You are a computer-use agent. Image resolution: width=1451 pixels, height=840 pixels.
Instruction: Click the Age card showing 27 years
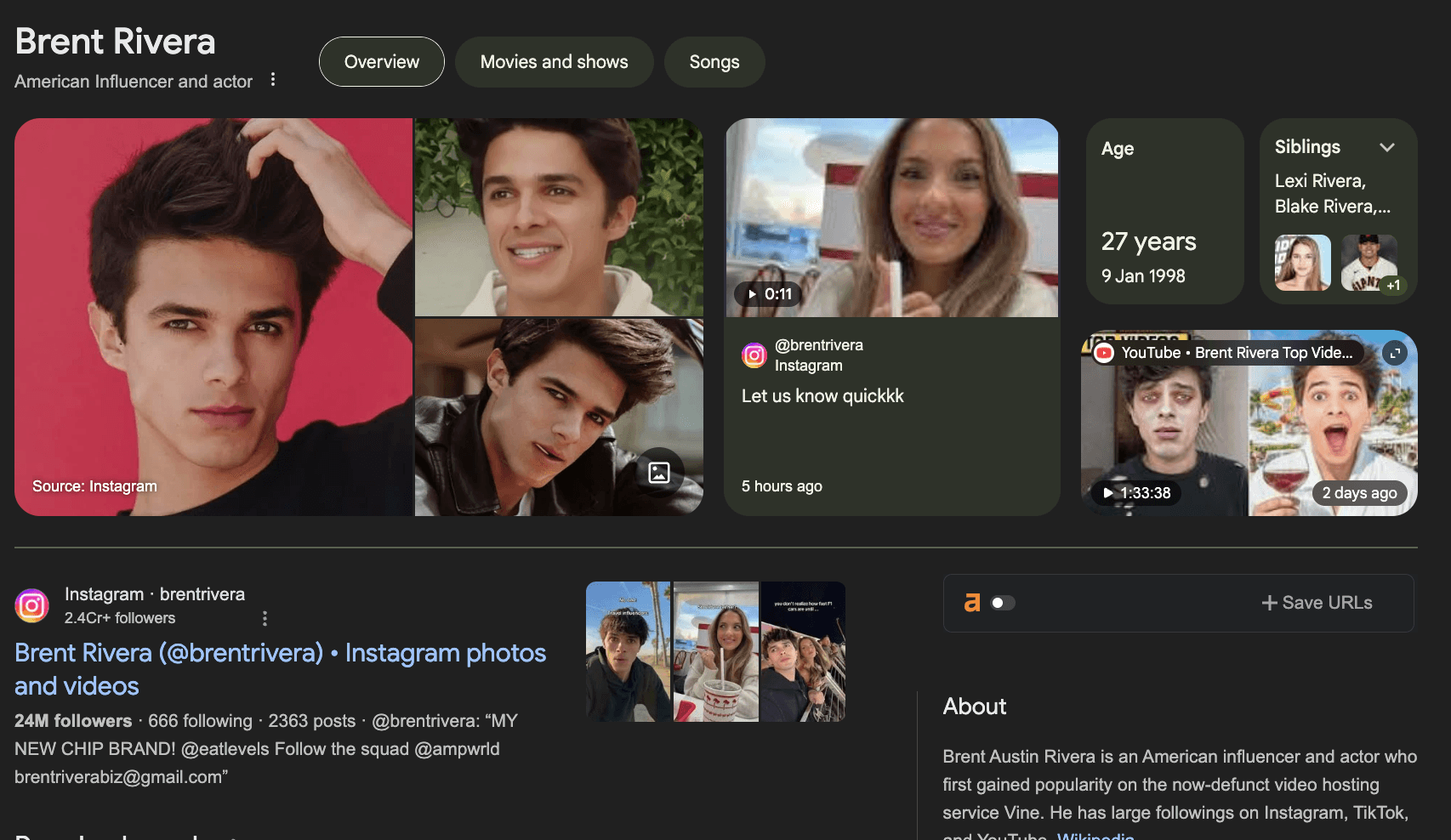[x=1165, y=211]
